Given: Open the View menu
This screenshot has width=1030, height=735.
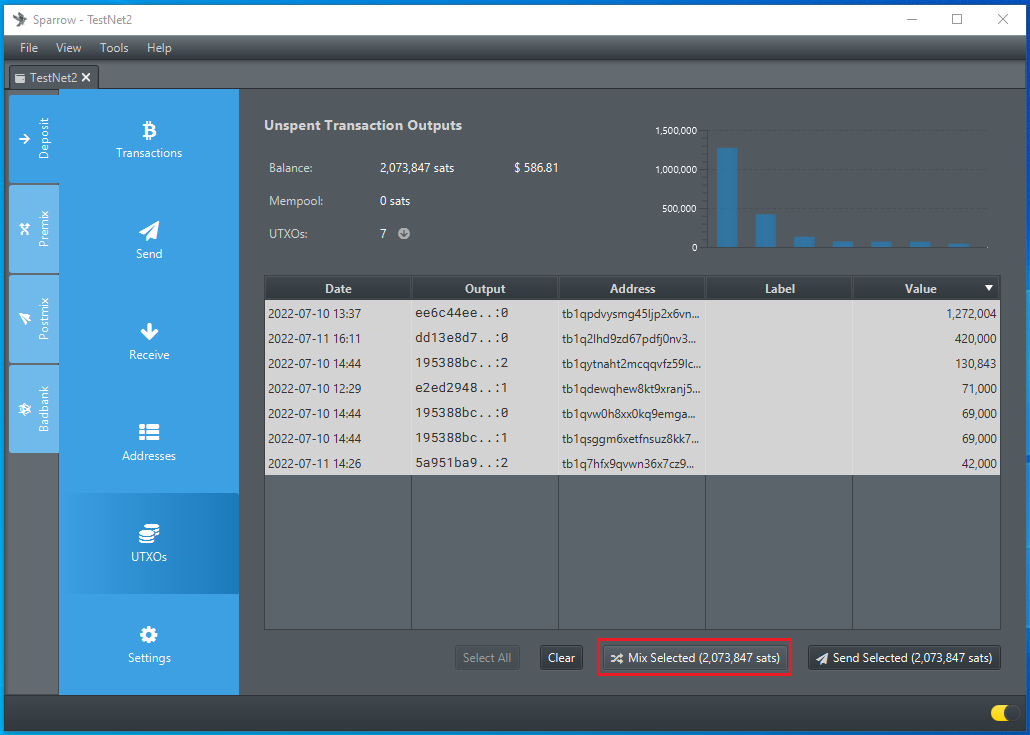Looking at the screenshot, I should click(68, 48).
